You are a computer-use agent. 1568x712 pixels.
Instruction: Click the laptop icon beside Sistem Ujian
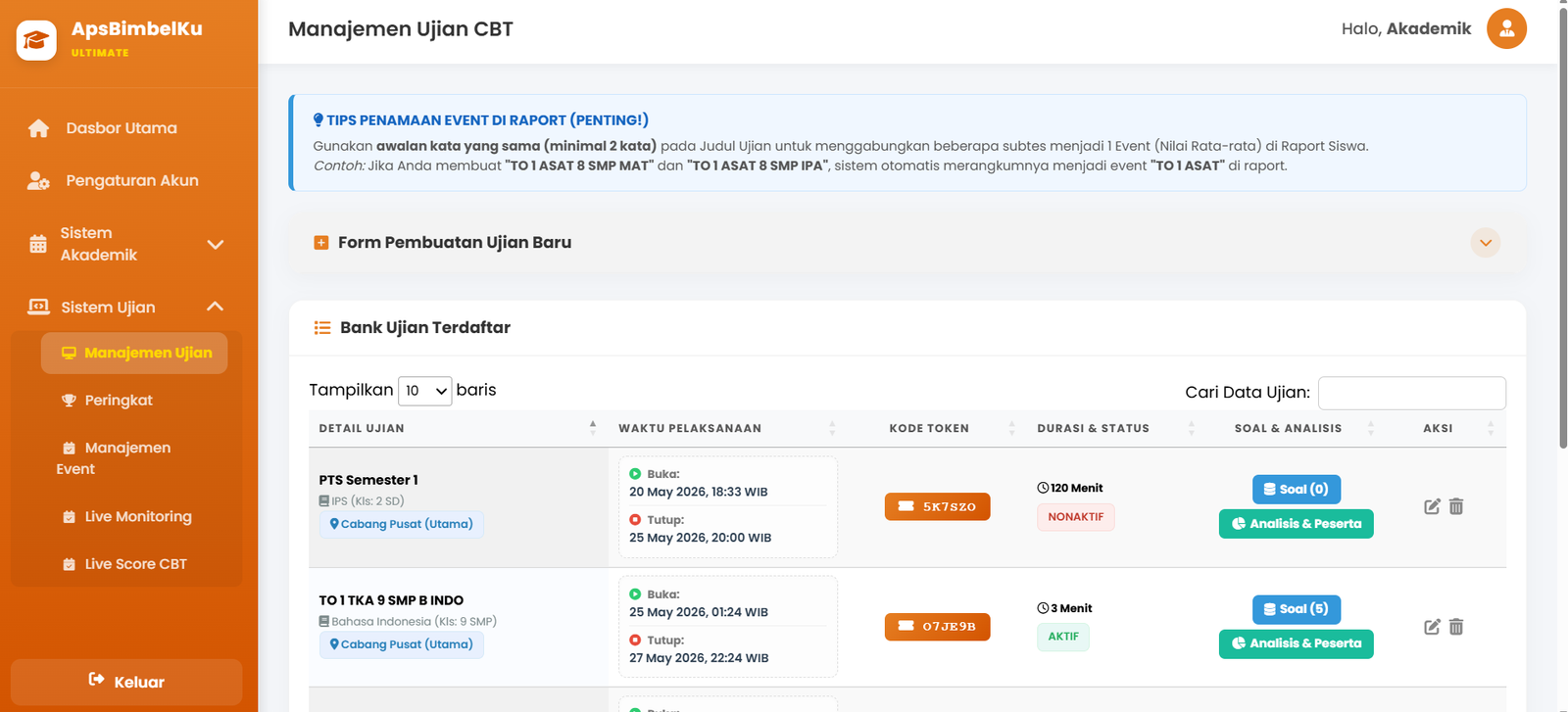point(38,307)
